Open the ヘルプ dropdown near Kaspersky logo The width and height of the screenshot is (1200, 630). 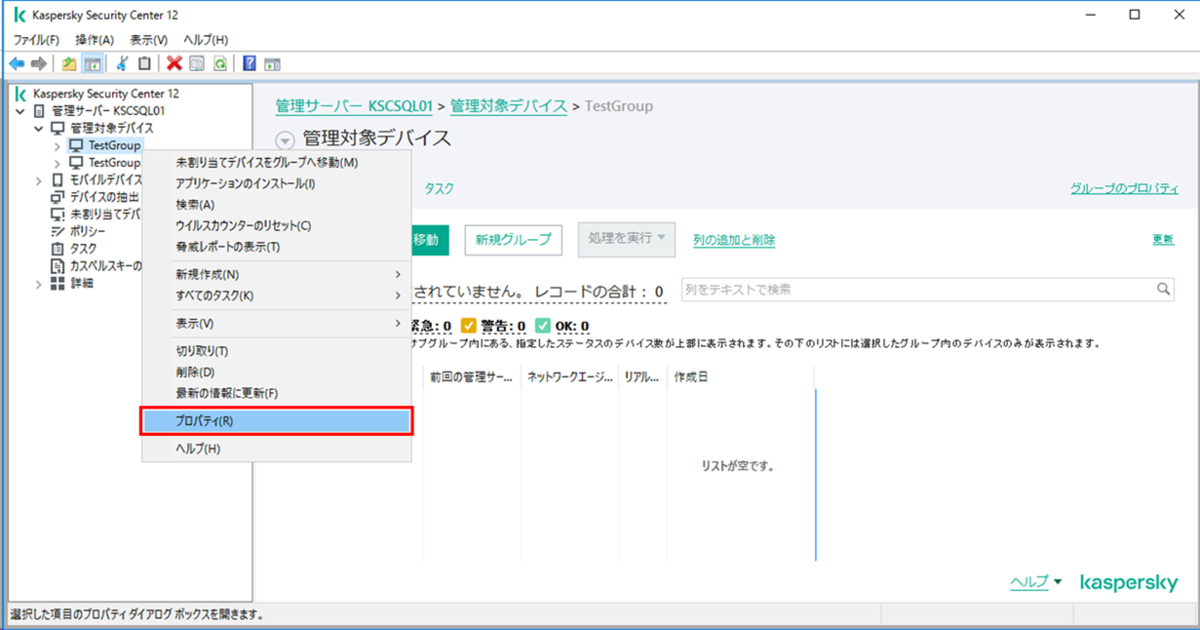tap(1036, 581)
